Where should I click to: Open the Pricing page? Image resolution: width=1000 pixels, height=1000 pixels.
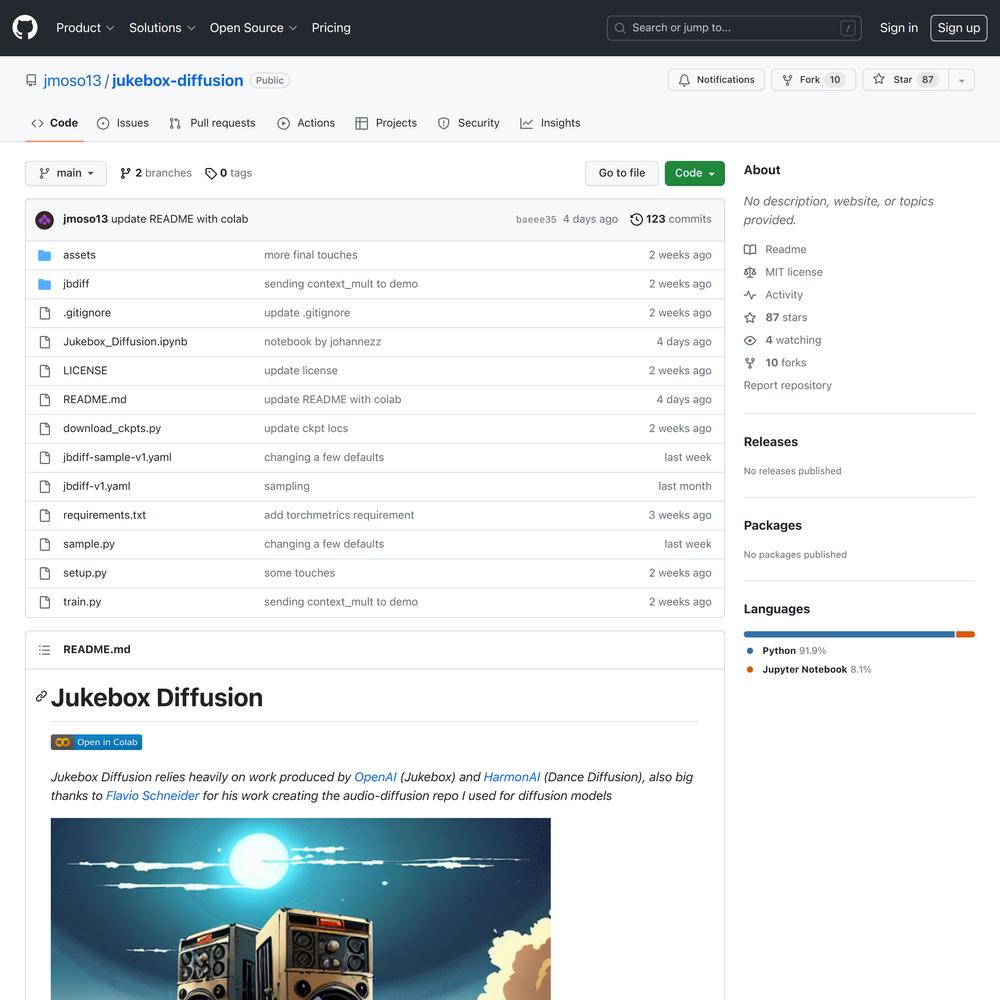pos(331,28)
